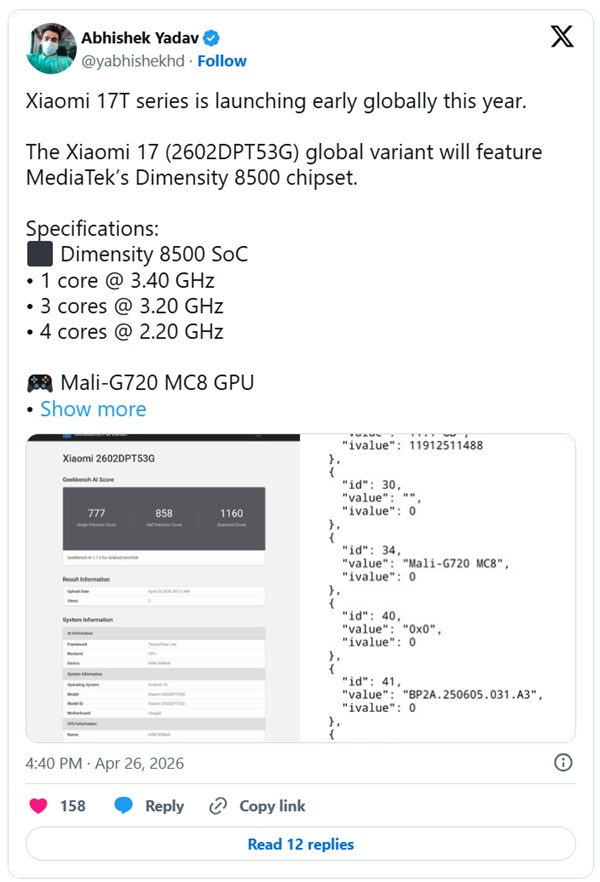The height and width of the screenshot is (882, 600).
Task: Open the JSON code image
Action: pos(438,588)
